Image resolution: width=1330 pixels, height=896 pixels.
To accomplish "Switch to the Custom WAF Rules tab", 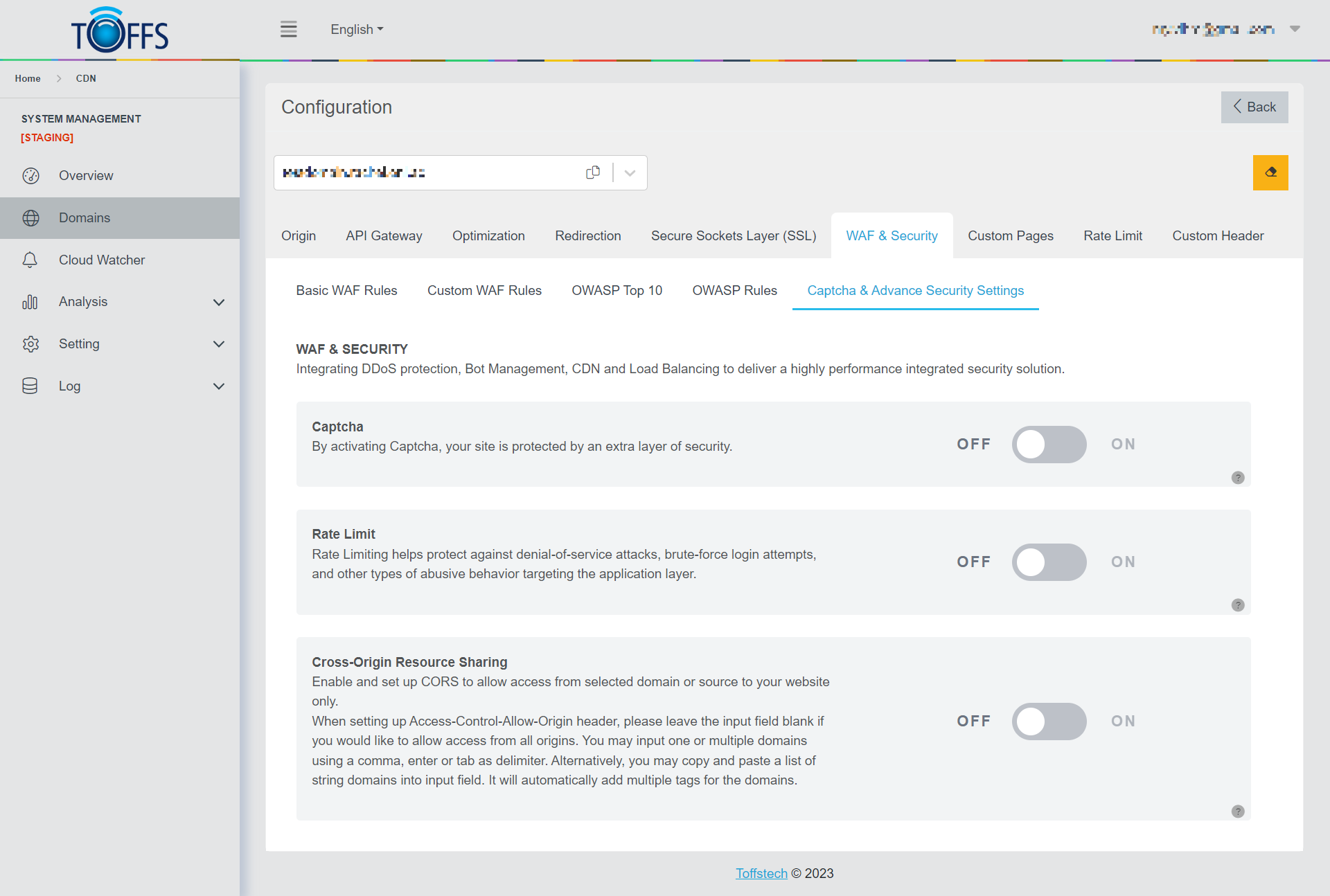I will pos(484,290).
